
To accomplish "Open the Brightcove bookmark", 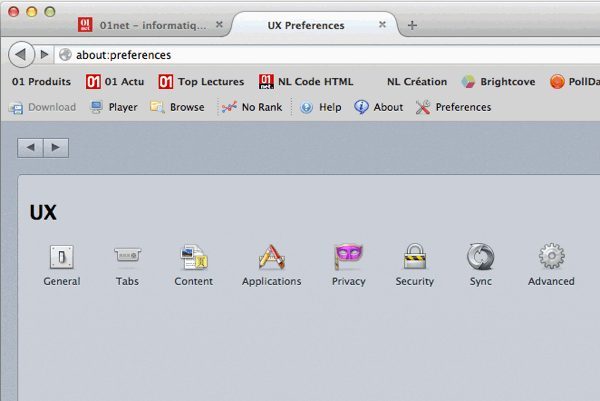I will pos(498,81).
